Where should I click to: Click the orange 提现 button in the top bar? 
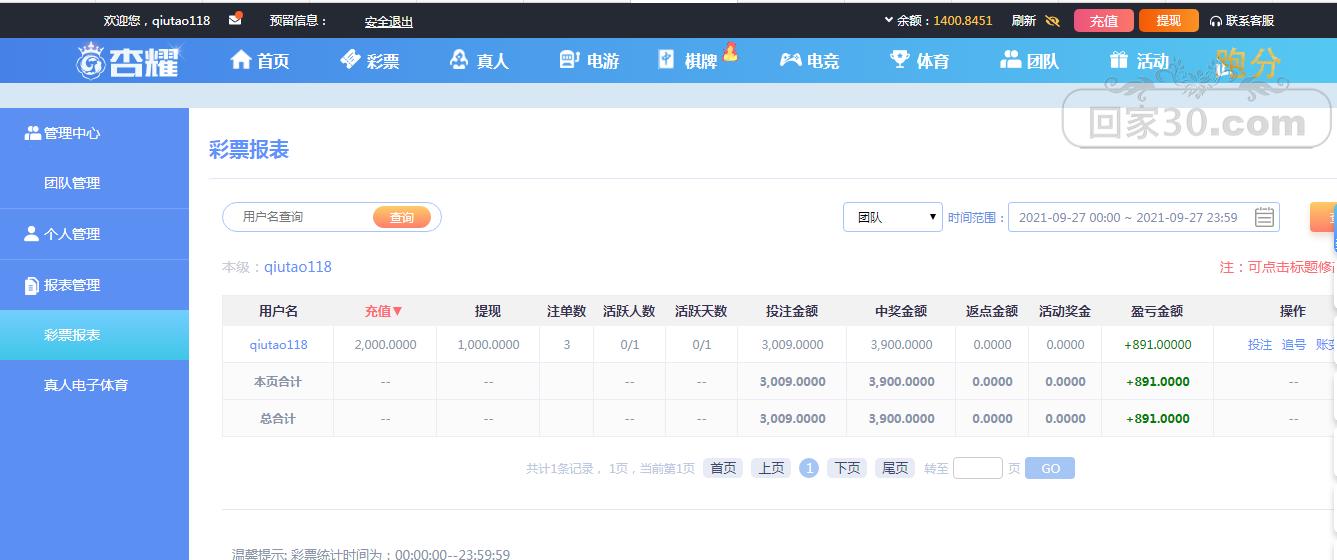(1168, 20)
